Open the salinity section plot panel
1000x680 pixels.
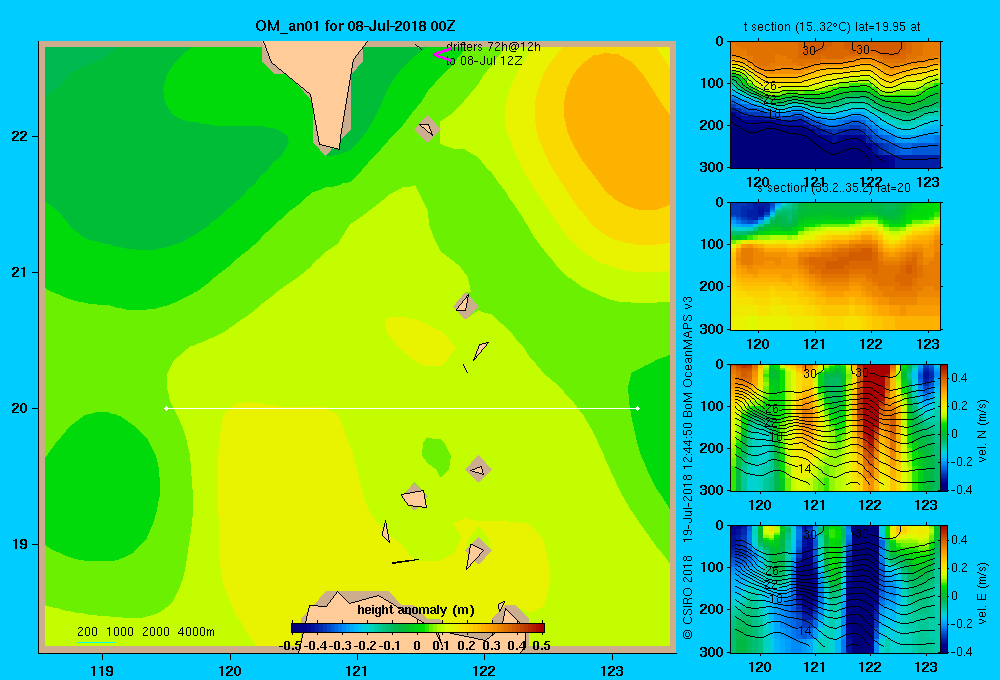coord(835,266)
